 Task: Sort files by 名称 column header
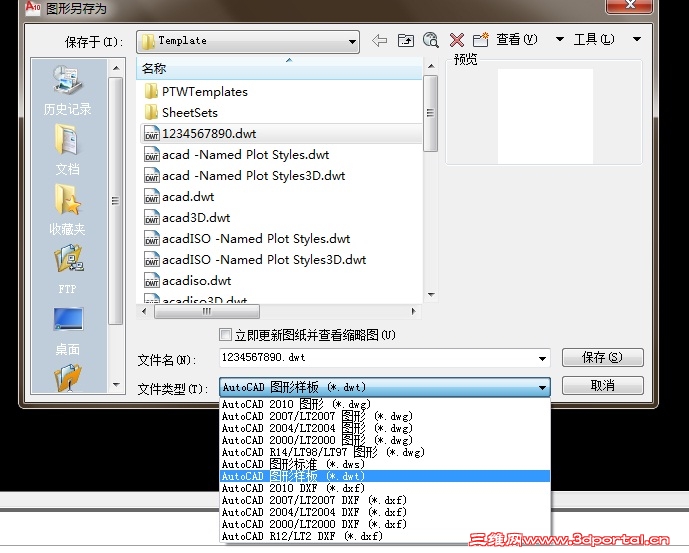(279, 69)
